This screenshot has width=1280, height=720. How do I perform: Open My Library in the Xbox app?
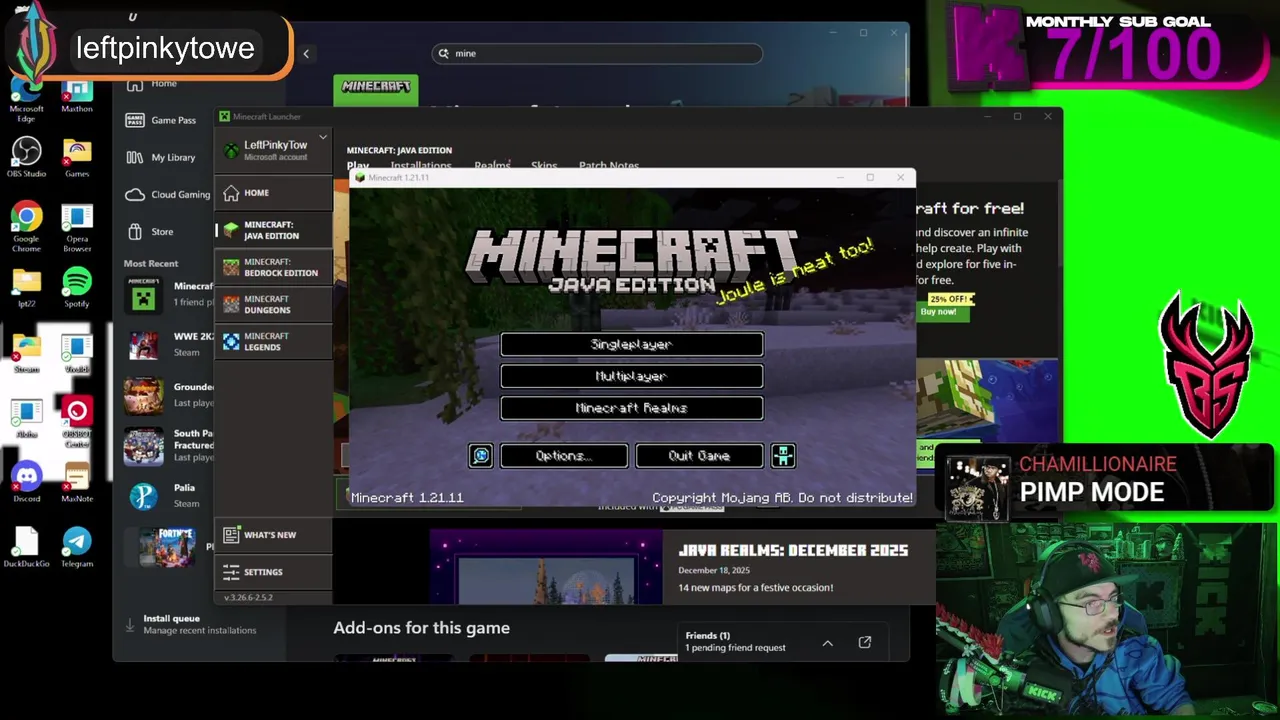tap(162, 157)
